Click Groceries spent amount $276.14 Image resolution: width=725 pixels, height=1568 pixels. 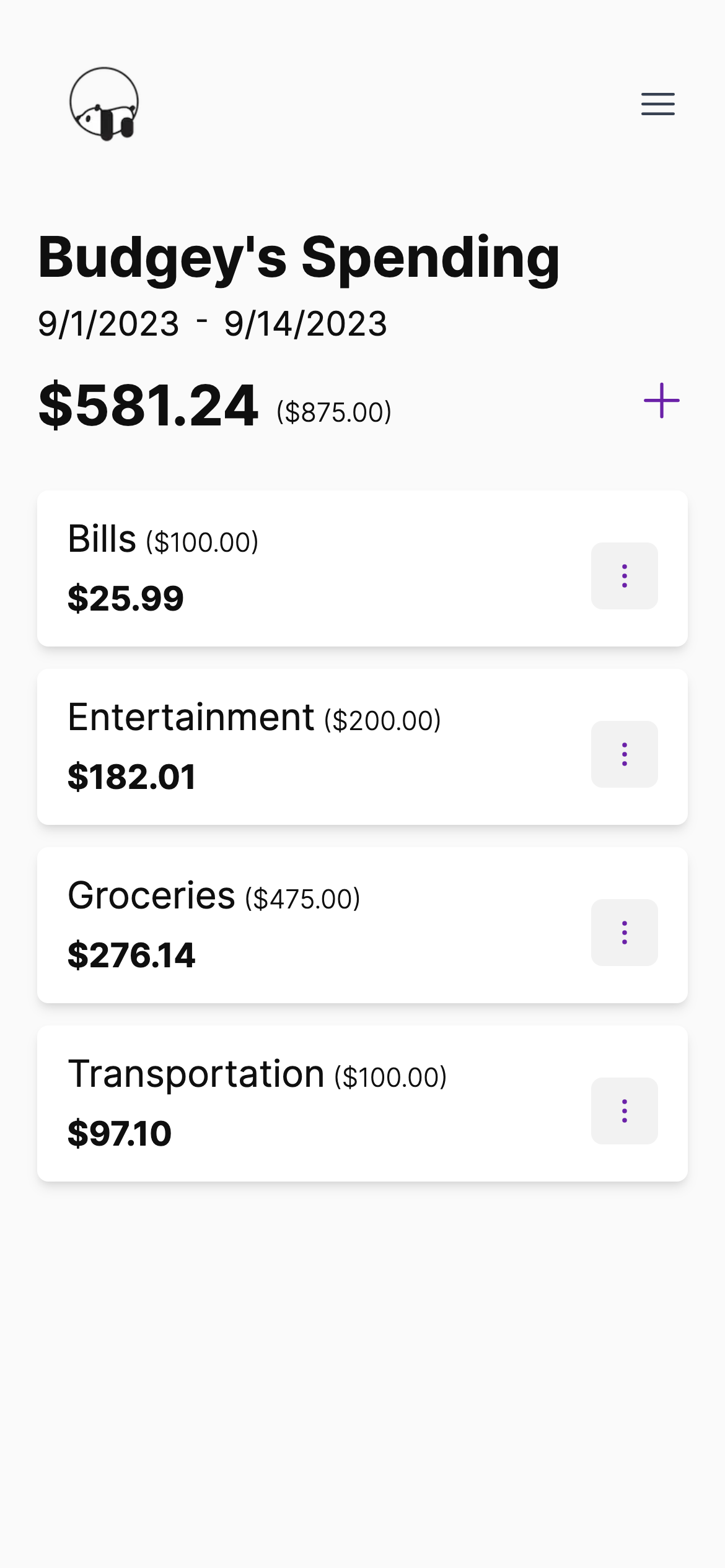131,955
